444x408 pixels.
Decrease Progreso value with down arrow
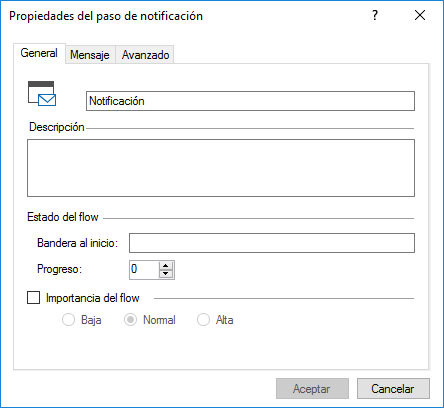[166, 274]
